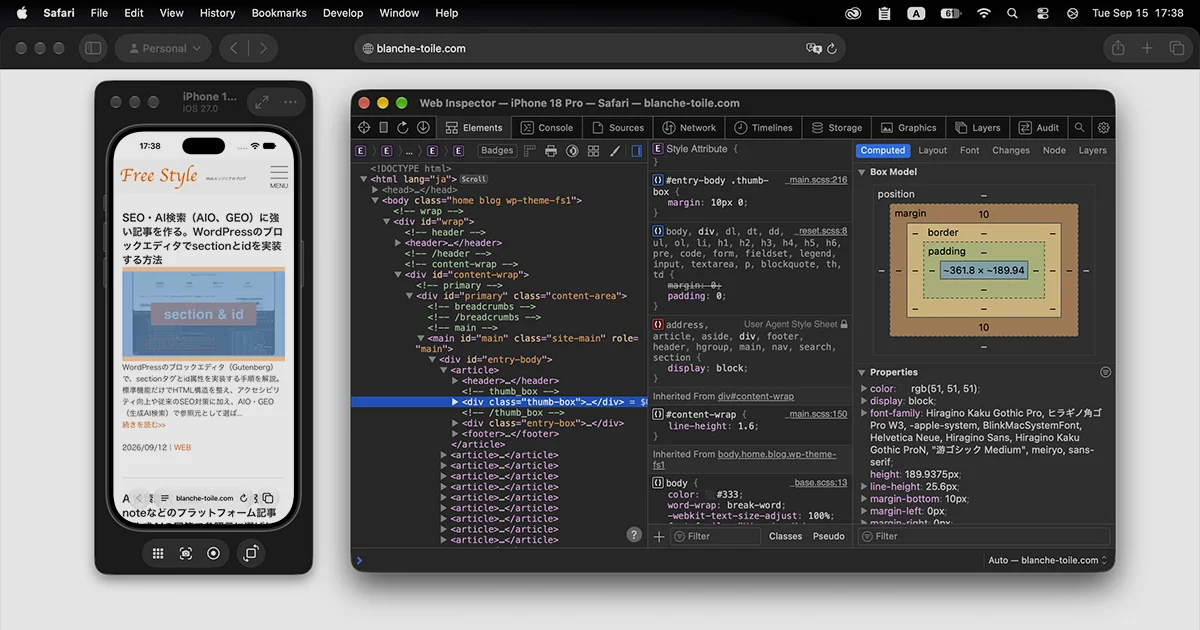
Task: Focus computed properties Filter field
Action: coord(983,537)
